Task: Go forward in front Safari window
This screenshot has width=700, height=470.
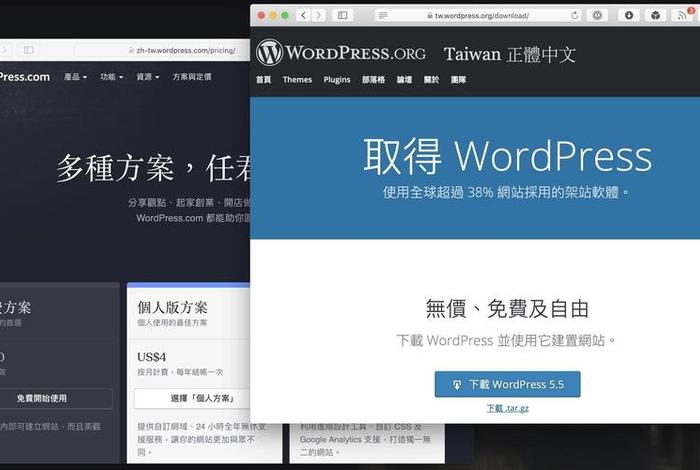Action: 319,15
